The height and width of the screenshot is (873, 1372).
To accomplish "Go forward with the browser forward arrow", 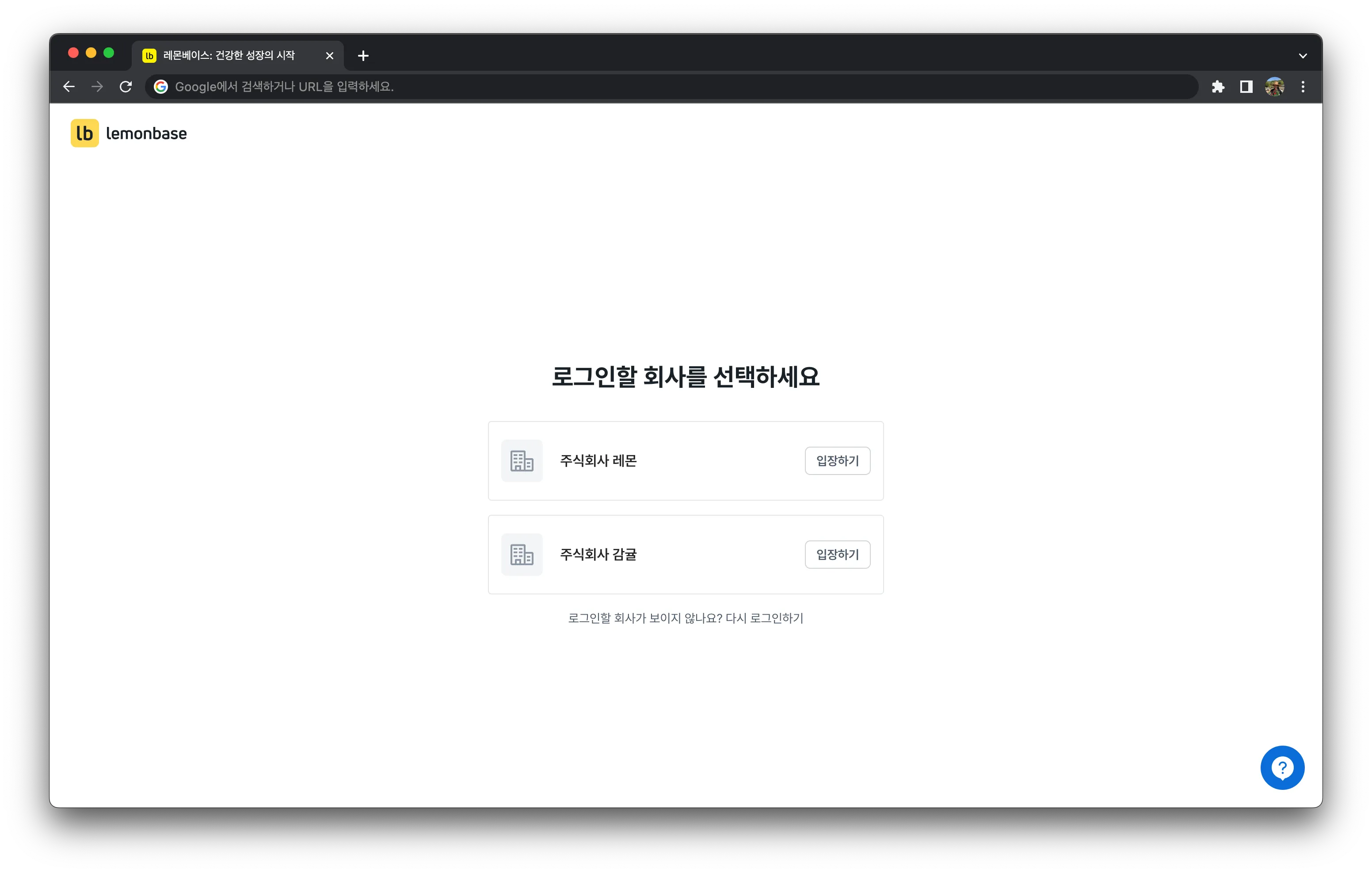I will [x=97, y=87].
